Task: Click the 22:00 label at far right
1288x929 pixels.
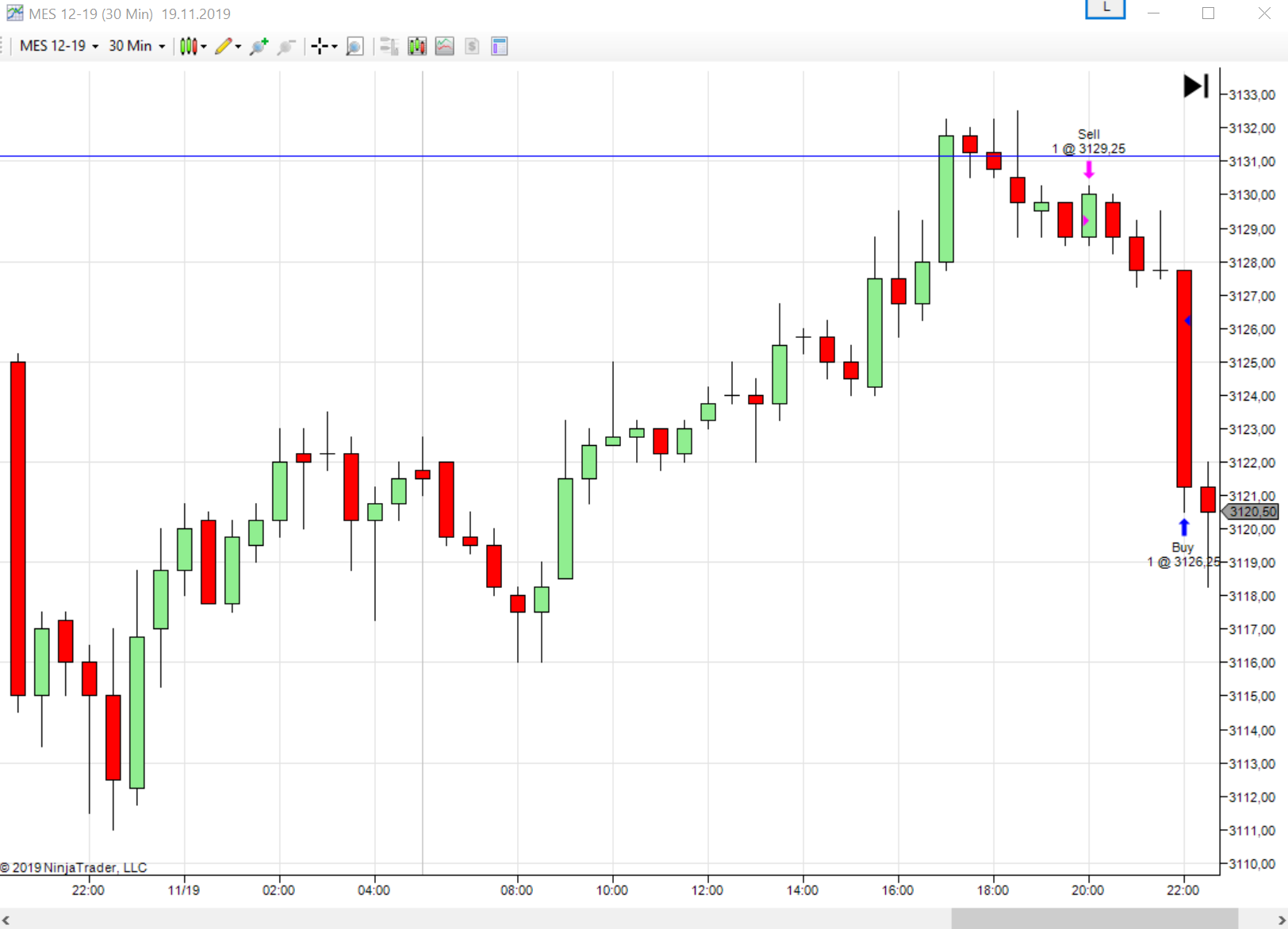Action: pyautogui.click(x=1183, y=890)
